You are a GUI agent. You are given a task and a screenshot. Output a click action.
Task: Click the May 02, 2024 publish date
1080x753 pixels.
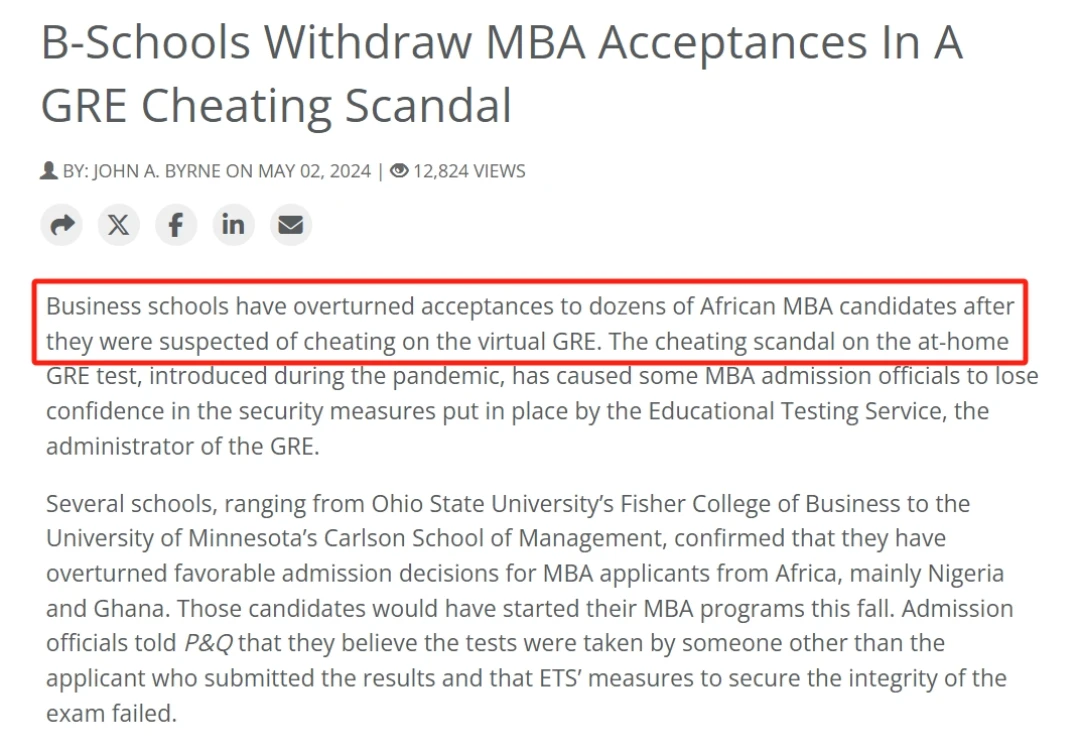click(315, 171)
